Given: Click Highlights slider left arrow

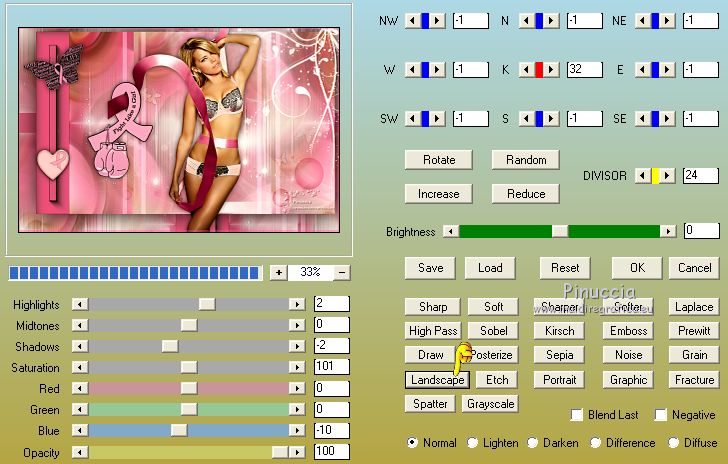Looking at the screenshot, I should tap(80, 304).
